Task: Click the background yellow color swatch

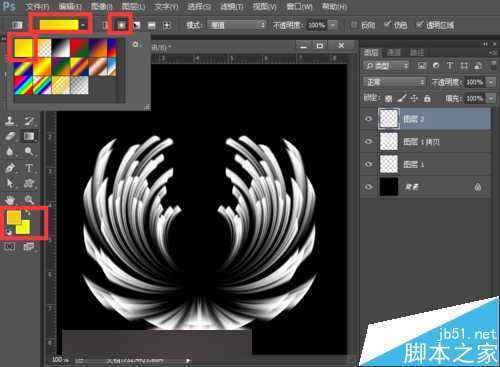Action: pyautogui.click(x=25, y=229)
